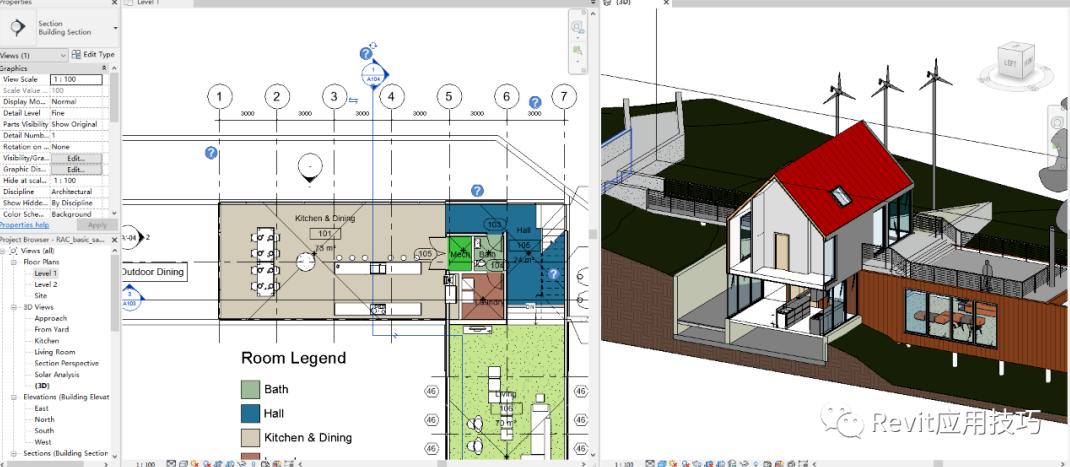Screen dimensions: 1070x467
Task: Click the question-mark marker above the Hall room
Action: (478, 190)
